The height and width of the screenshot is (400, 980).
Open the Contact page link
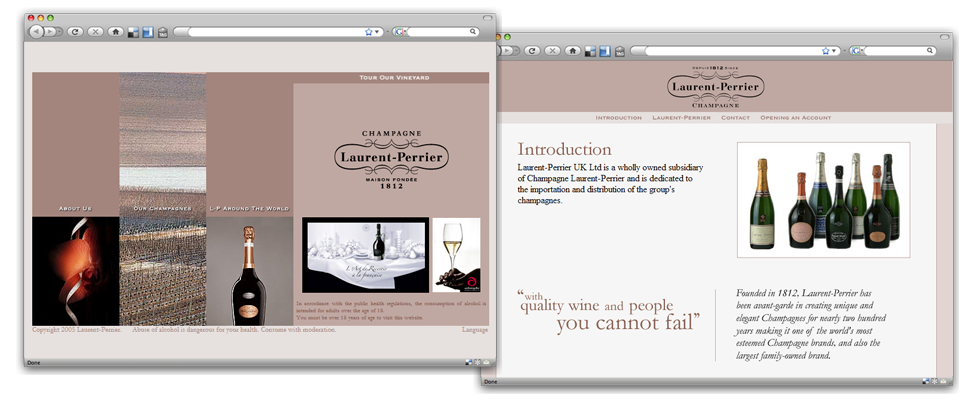(x=735, y=118)
